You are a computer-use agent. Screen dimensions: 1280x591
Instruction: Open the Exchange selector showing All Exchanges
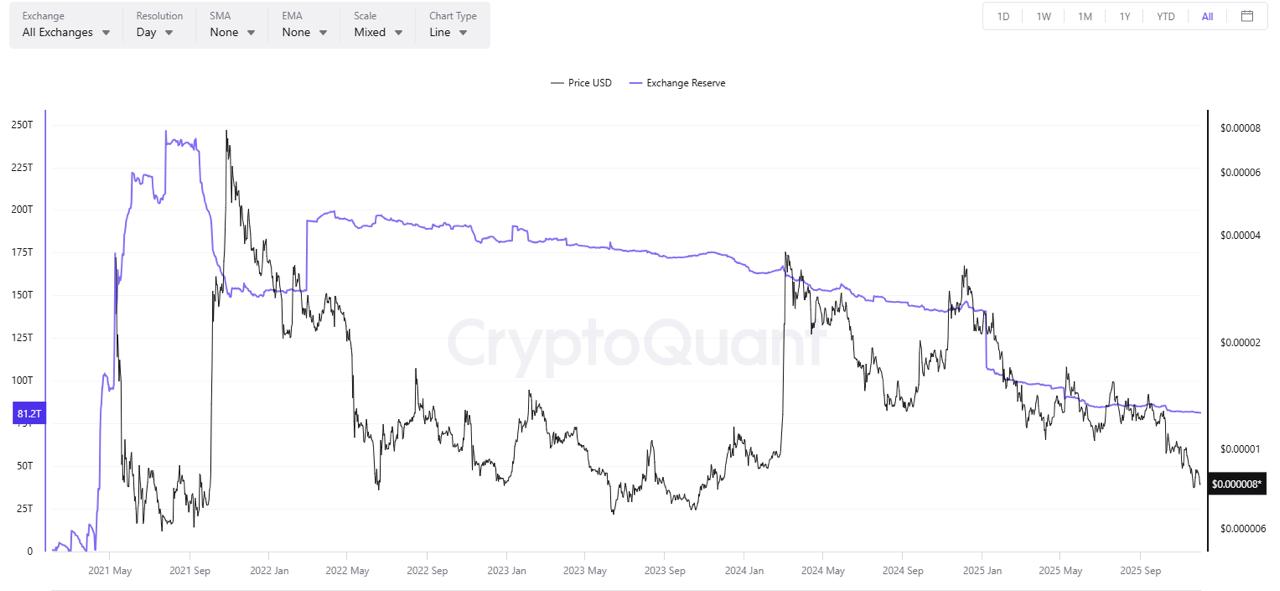point(65,31)
